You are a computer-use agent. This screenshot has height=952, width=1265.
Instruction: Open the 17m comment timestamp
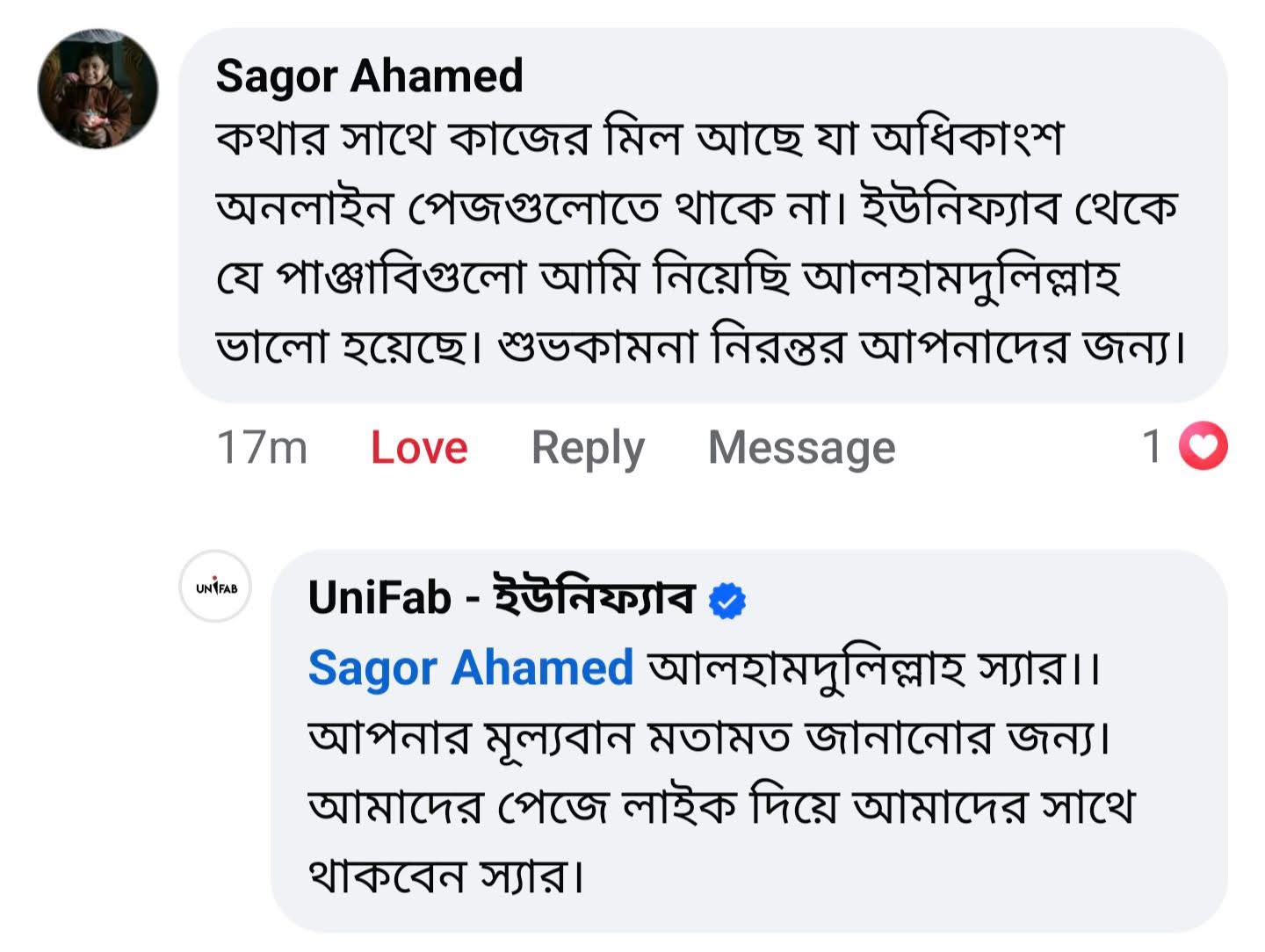[x=262, y=448]
